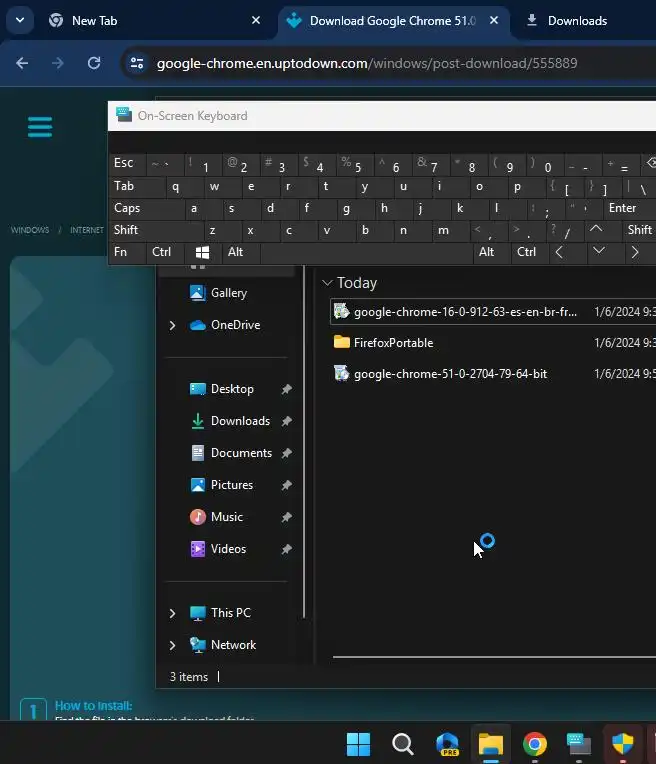656x764 pixels.
Task: Select the Download Google Chrome 51.0 tab
Action: 394,21
